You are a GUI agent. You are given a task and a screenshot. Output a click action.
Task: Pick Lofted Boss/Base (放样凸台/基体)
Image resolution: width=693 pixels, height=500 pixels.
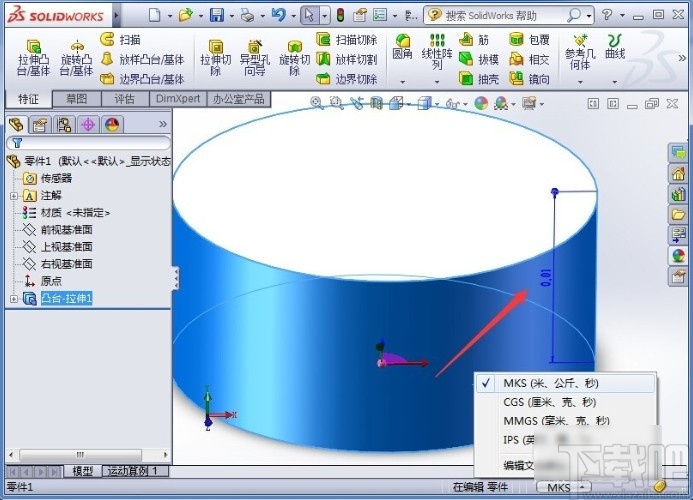(x=142, y=59)
